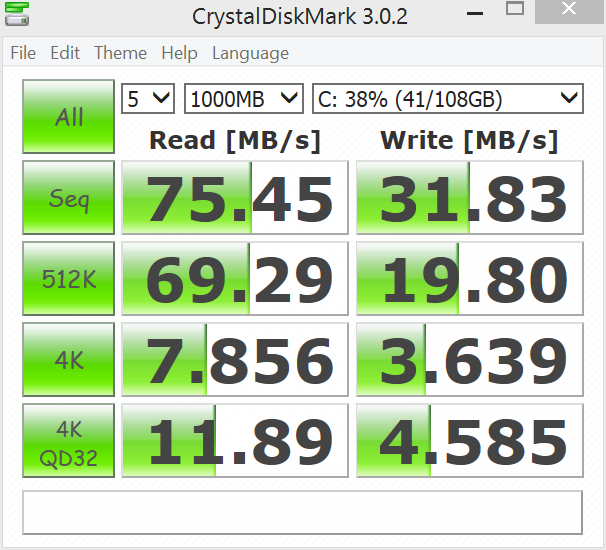Select the 4K write result 3.639
Viewport: 606px width, 550px height.
(x=470, y=359)
